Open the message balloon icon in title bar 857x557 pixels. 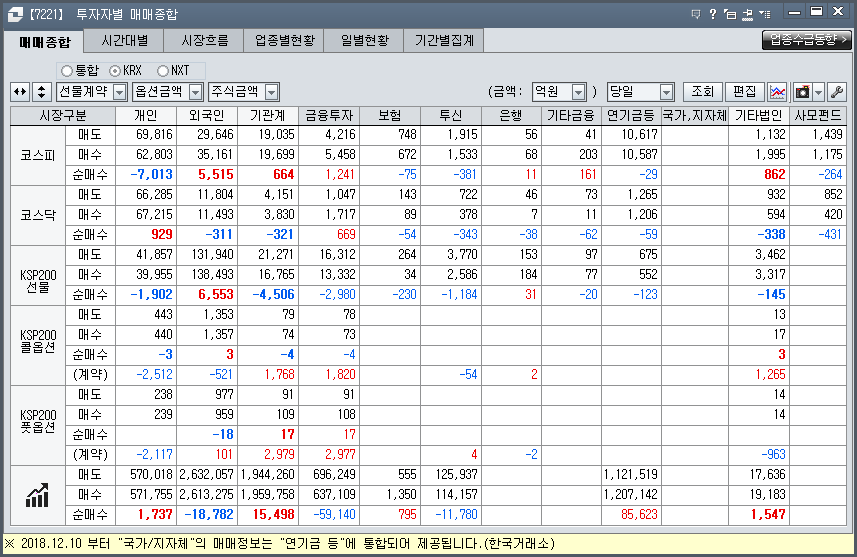click(x=696, y=14)
